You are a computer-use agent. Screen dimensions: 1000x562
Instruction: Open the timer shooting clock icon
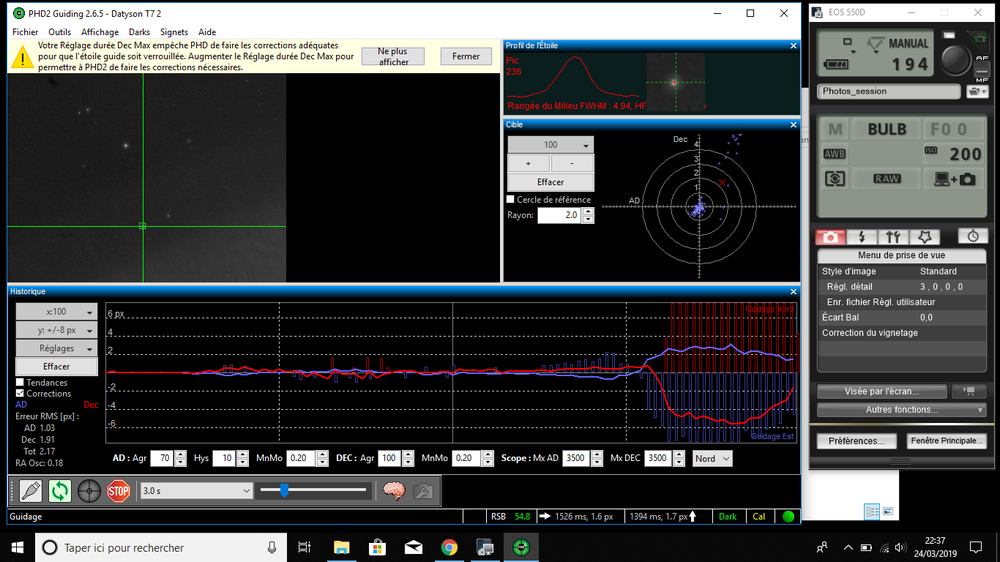[x=973, y=237]
